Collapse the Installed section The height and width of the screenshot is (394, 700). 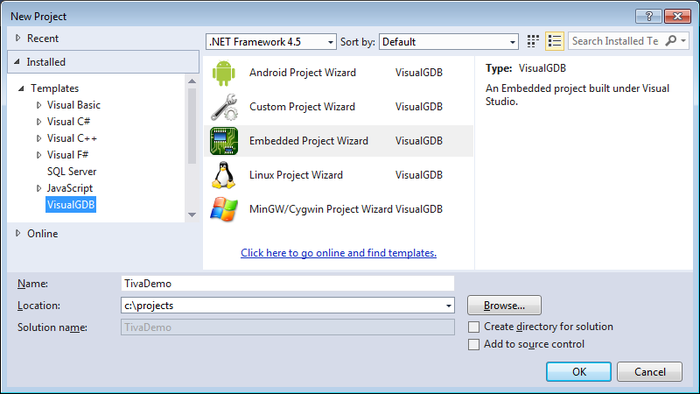pos(17,62)
